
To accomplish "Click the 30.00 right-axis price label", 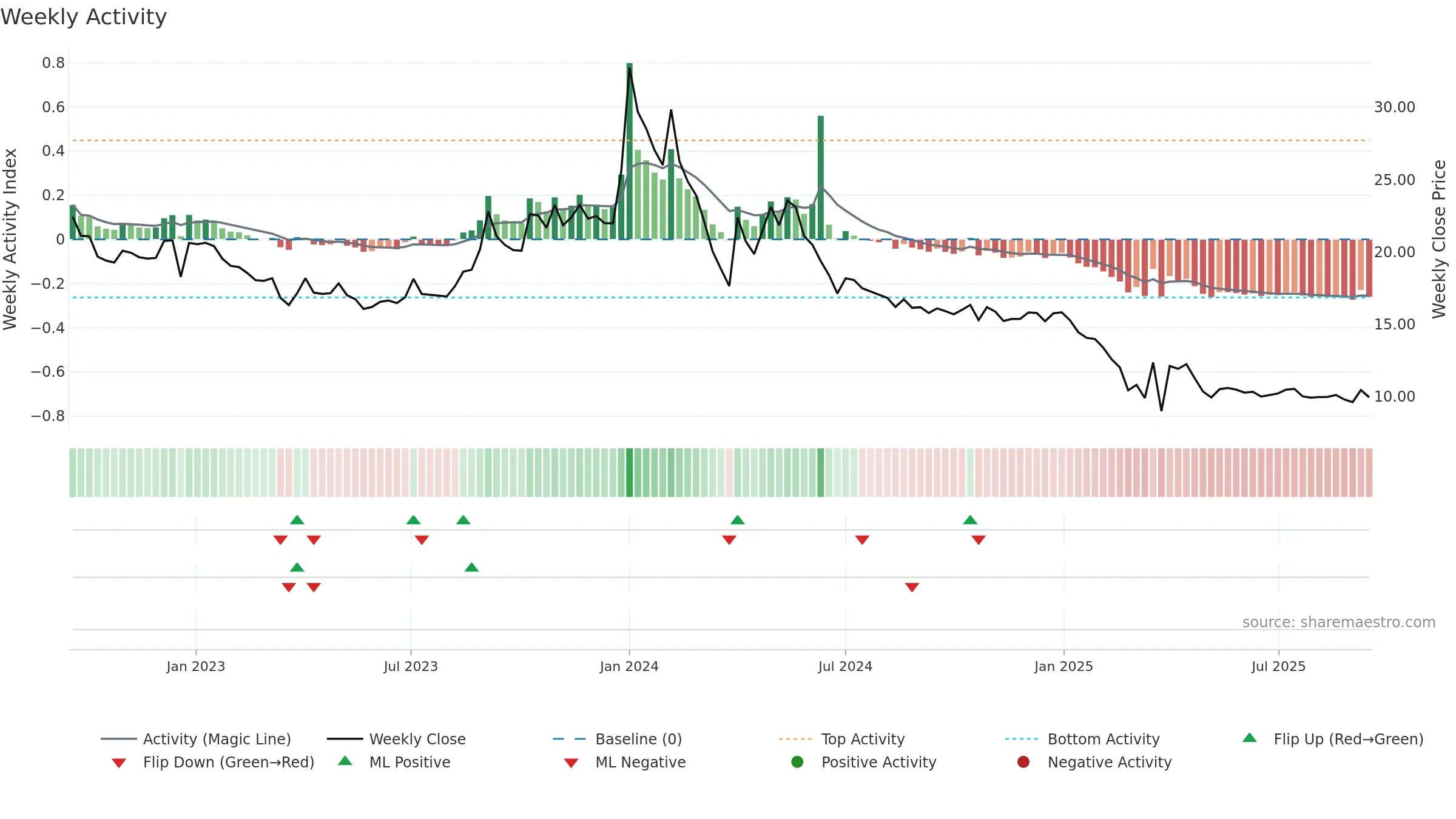I will [x=1395, y=107].
